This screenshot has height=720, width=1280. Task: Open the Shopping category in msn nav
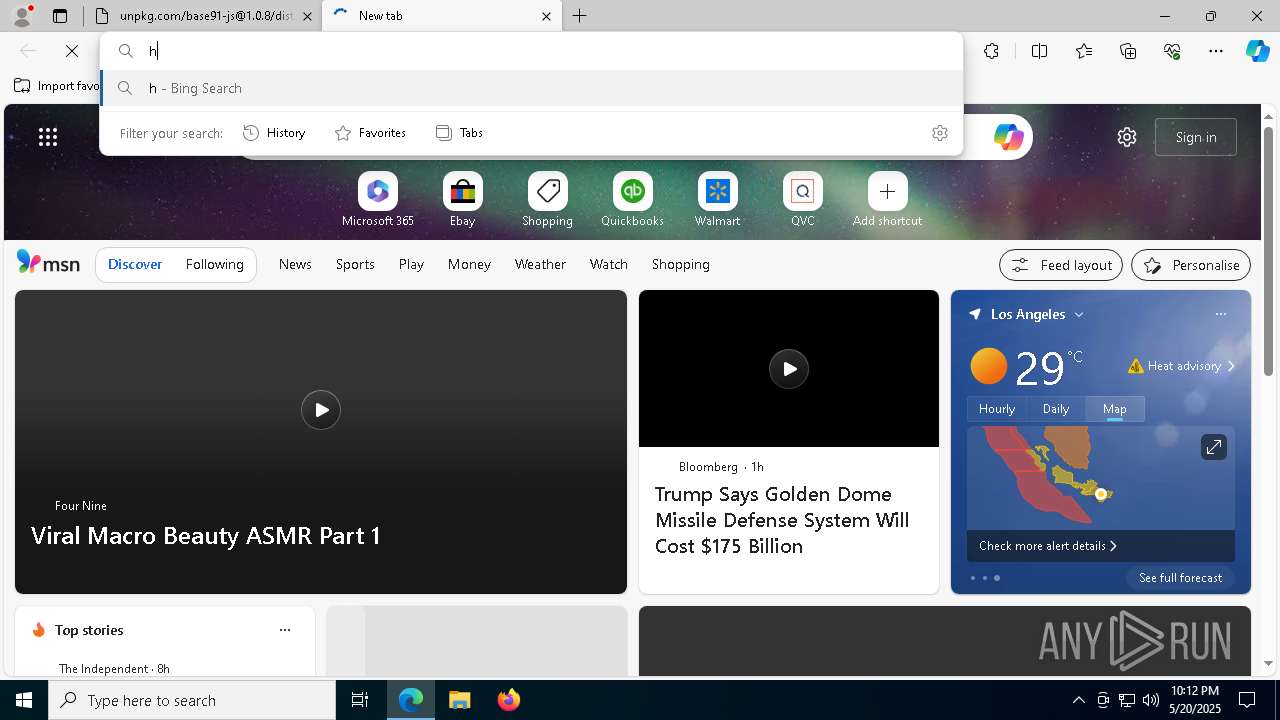(x=680, y=264)
